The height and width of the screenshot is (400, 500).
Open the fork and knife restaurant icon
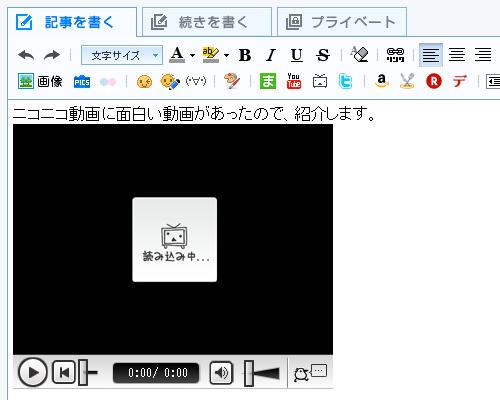click(407, 81)
